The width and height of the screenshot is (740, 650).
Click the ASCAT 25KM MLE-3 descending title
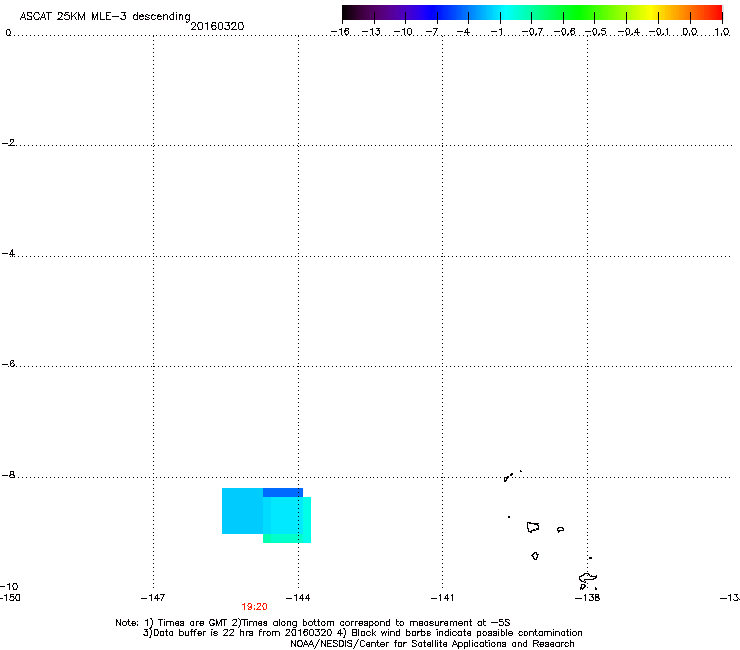105,17
